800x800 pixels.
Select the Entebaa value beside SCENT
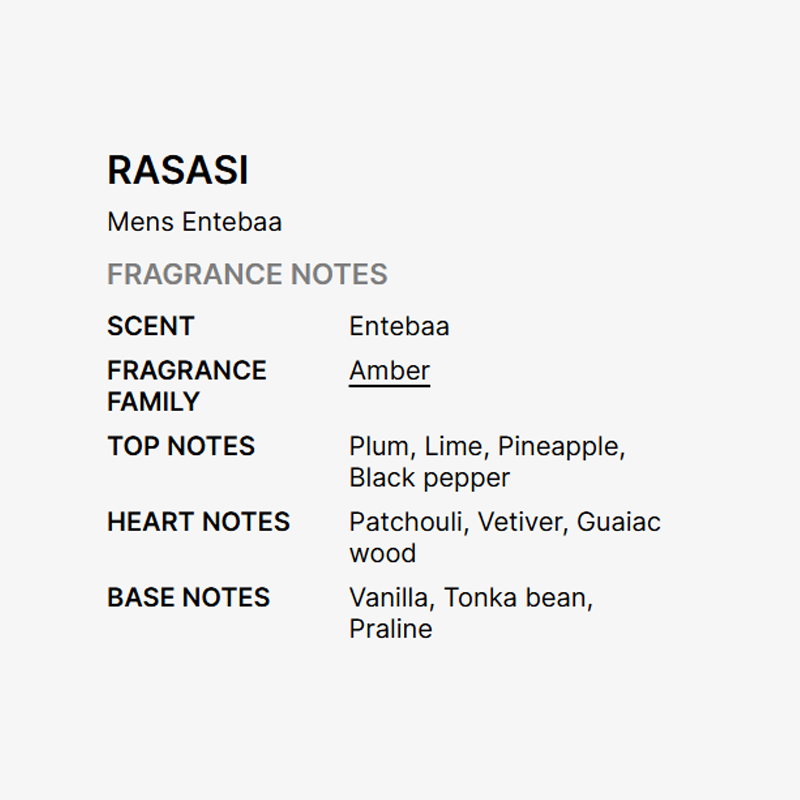(x=399, y=327)
